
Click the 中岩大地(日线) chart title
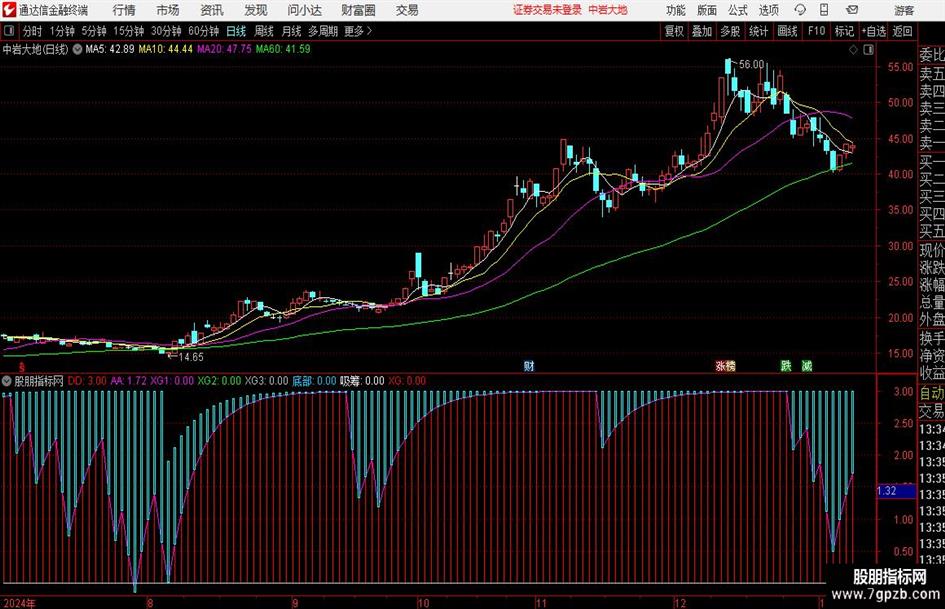[x=36, y=49]
